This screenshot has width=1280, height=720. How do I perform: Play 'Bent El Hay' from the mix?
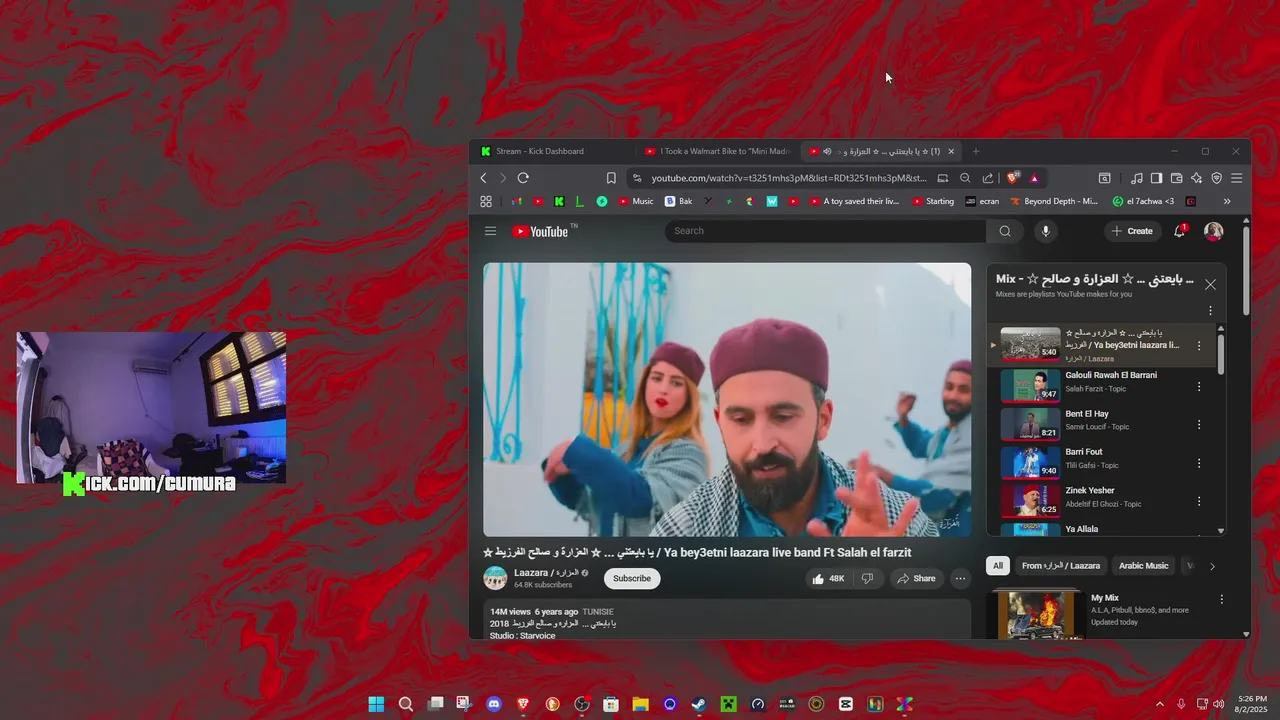click(x=1100, y=423)
